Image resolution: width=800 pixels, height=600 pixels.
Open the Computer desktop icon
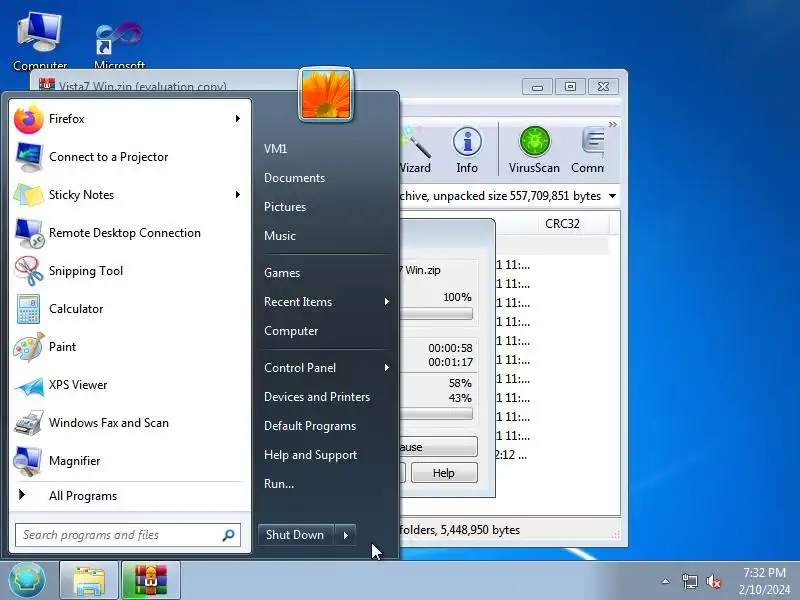point(40,40)
